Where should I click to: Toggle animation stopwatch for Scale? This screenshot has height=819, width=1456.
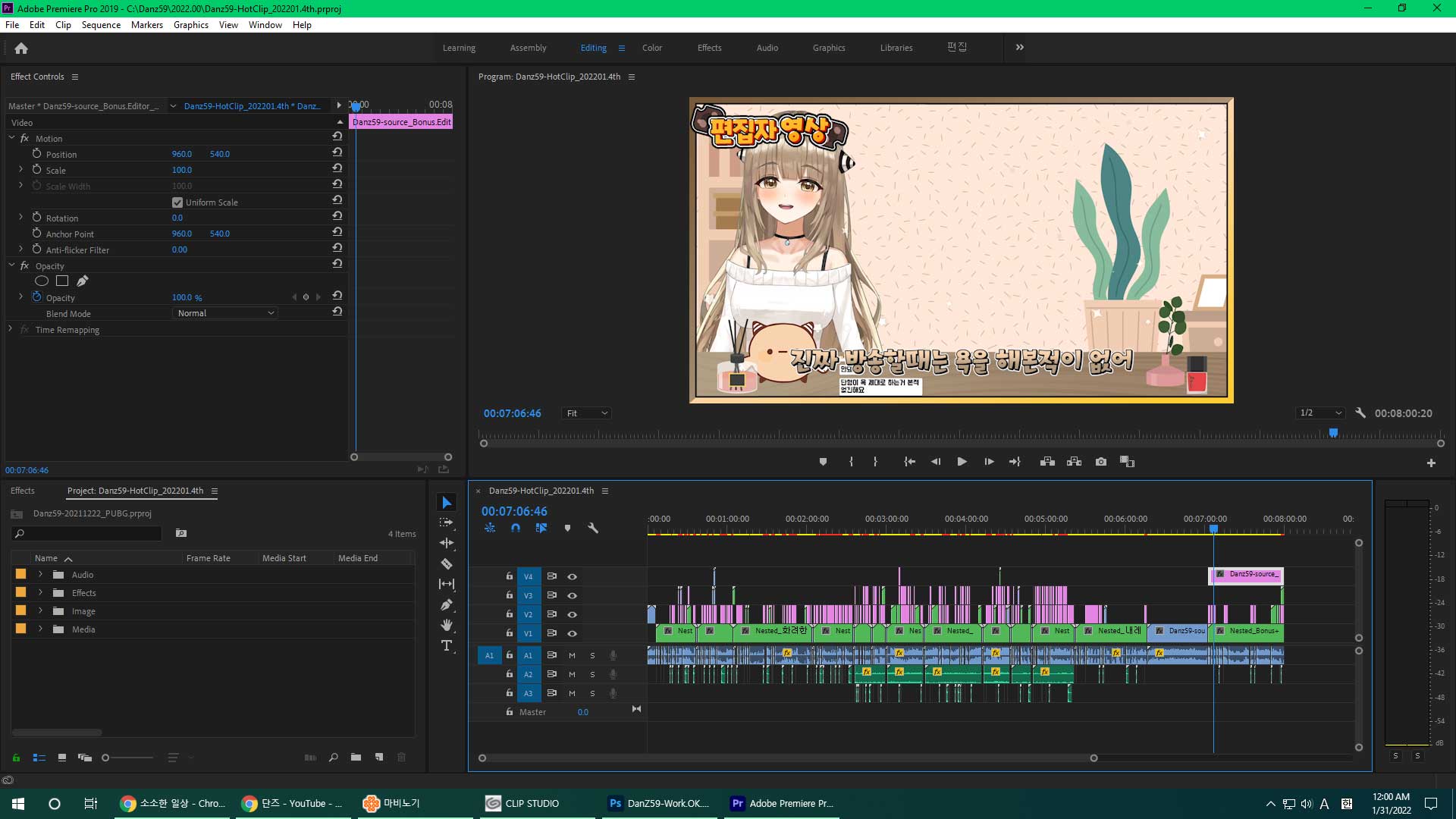pyautogui.click(x=36, y=169)
